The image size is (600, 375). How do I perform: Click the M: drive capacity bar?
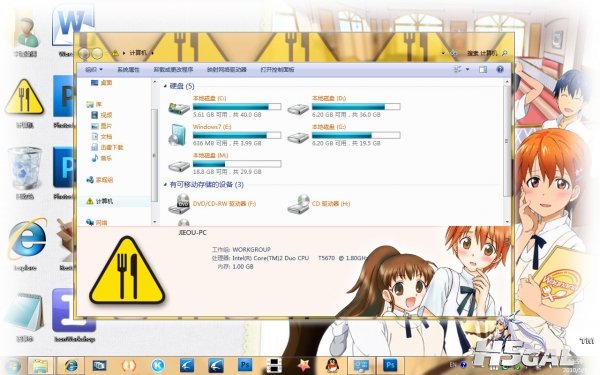[x=237, y=164]
